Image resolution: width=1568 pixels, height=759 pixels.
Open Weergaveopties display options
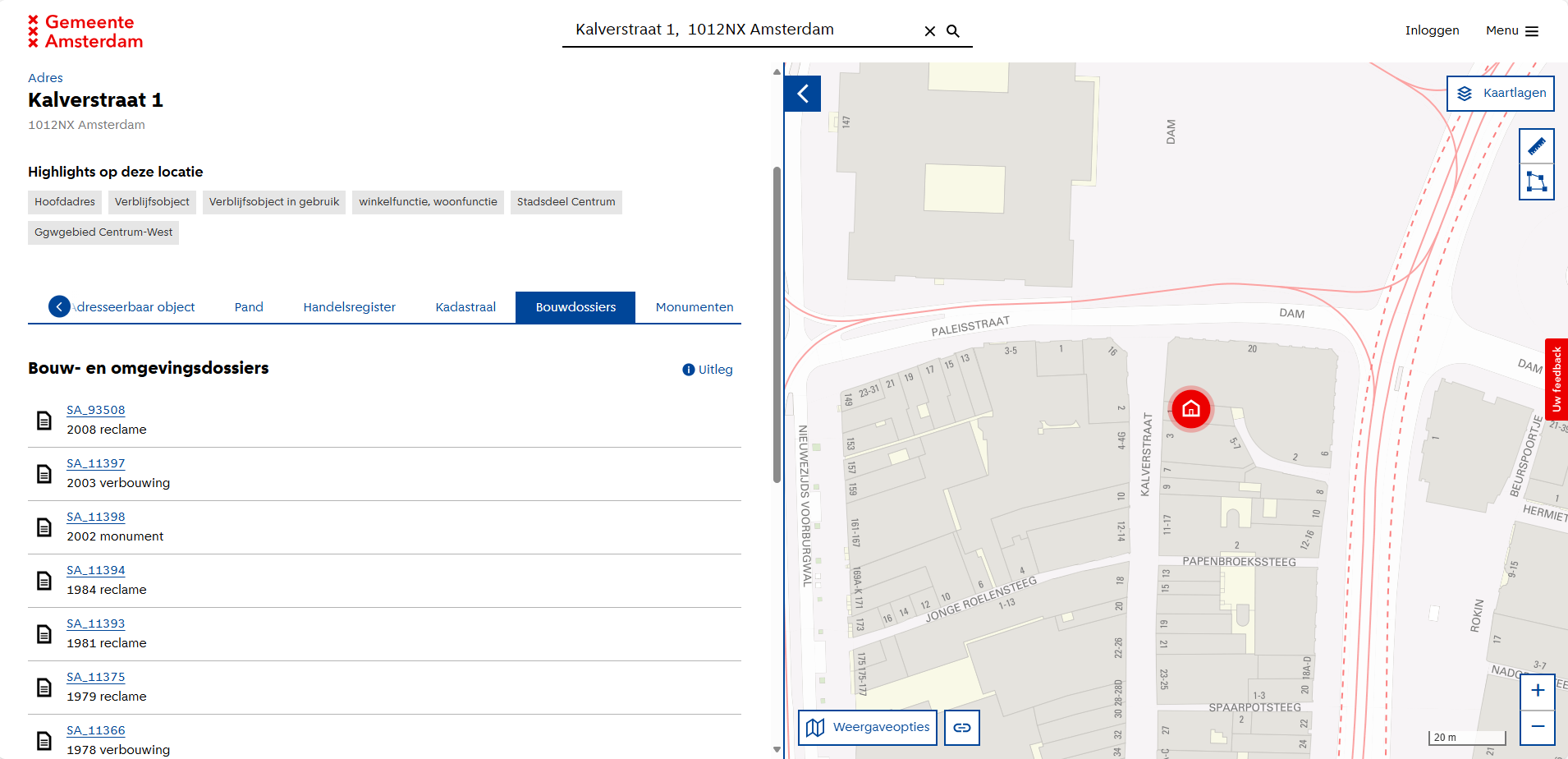868,728
